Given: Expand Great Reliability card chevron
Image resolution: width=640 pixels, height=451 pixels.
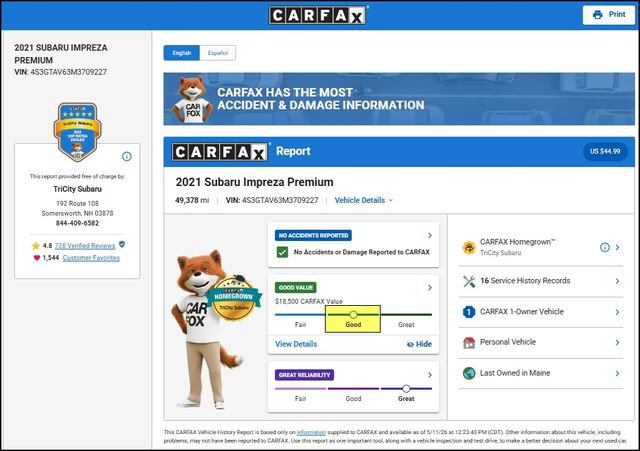Looking at the screenshot, I should (430, 375).
